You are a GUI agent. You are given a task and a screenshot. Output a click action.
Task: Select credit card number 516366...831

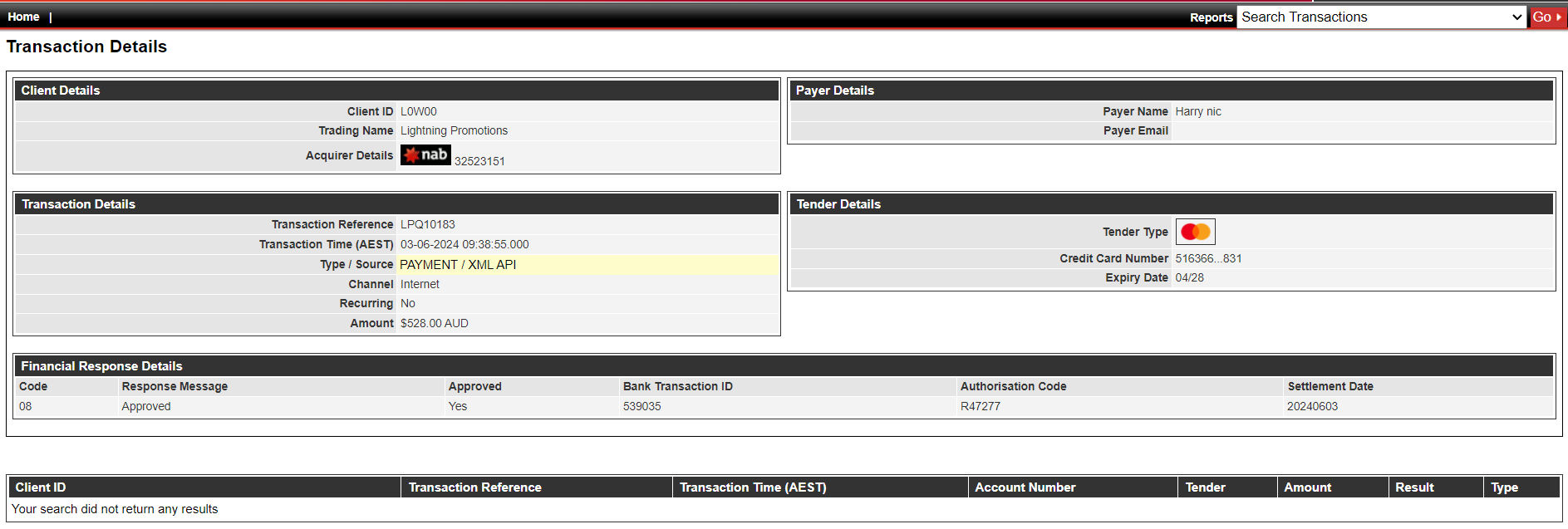pos(1208,258)
